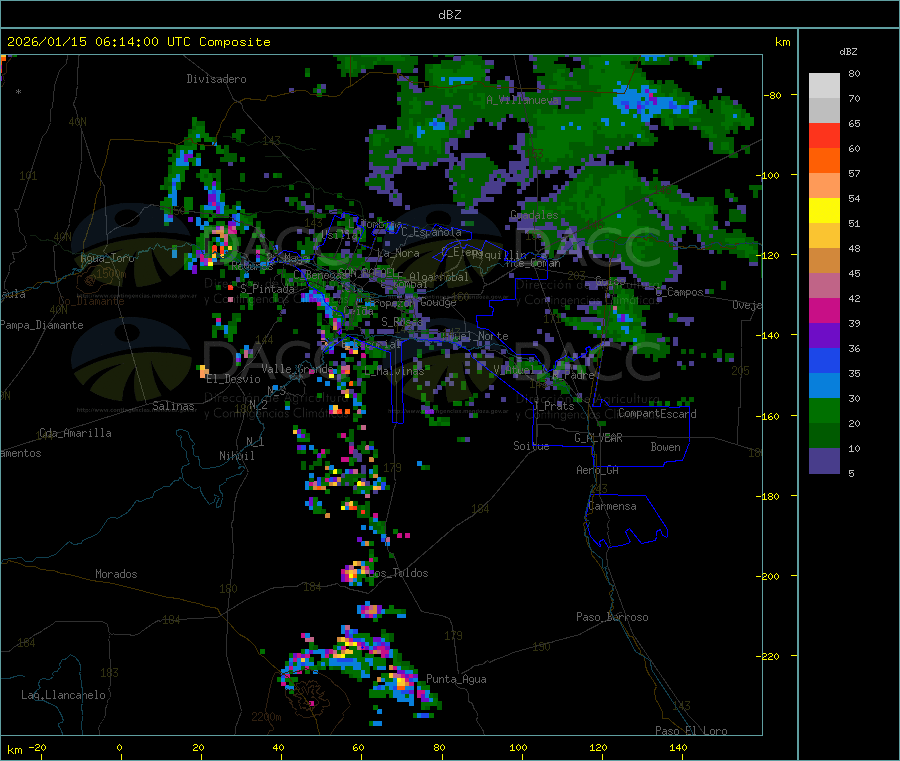Select the 'S_Pintada' map label
This screenshot has width=900, height=761.
click(267, 289)
